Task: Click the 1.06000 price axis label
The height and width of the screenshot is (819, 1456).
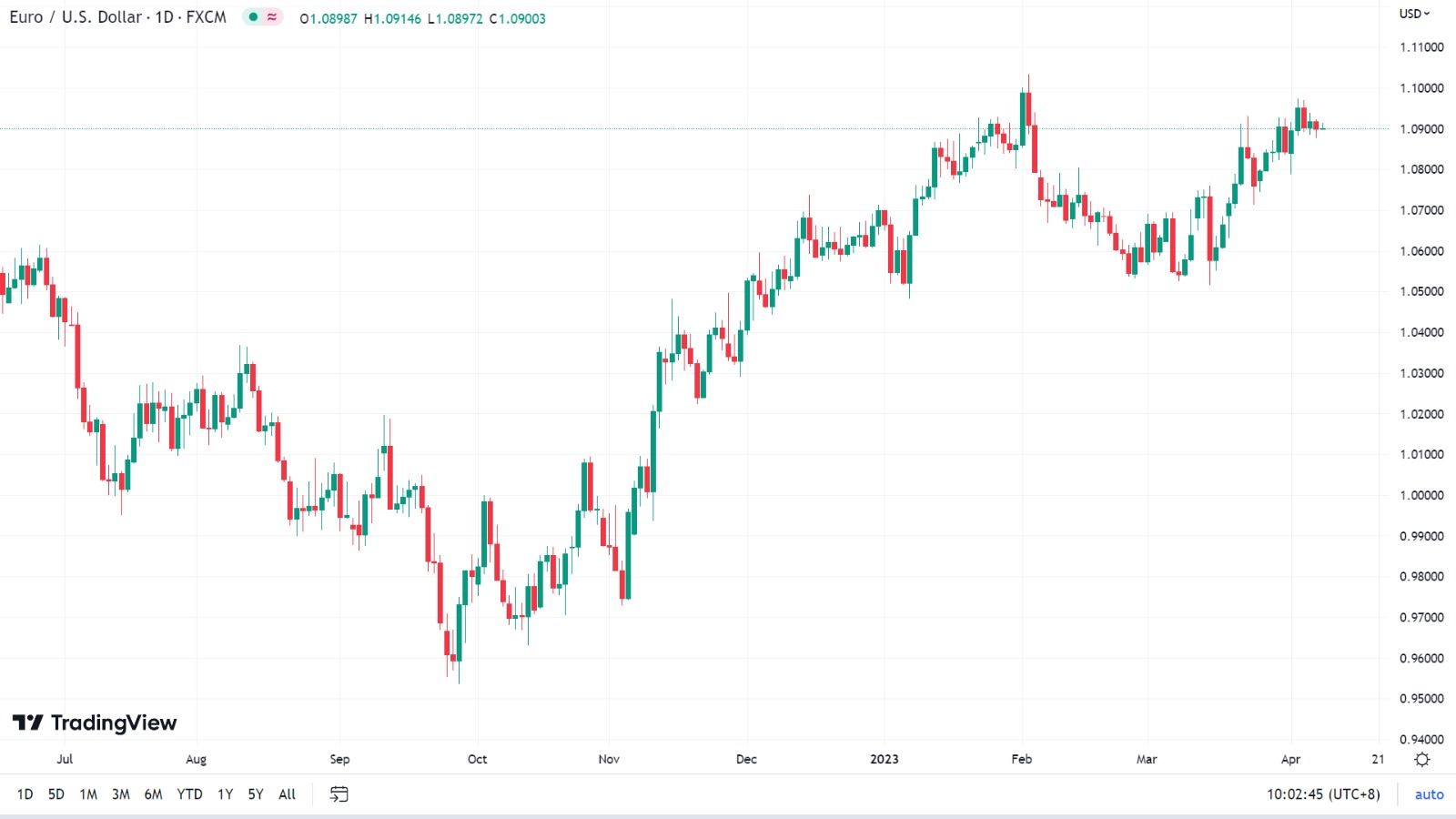Action: 1421,251
